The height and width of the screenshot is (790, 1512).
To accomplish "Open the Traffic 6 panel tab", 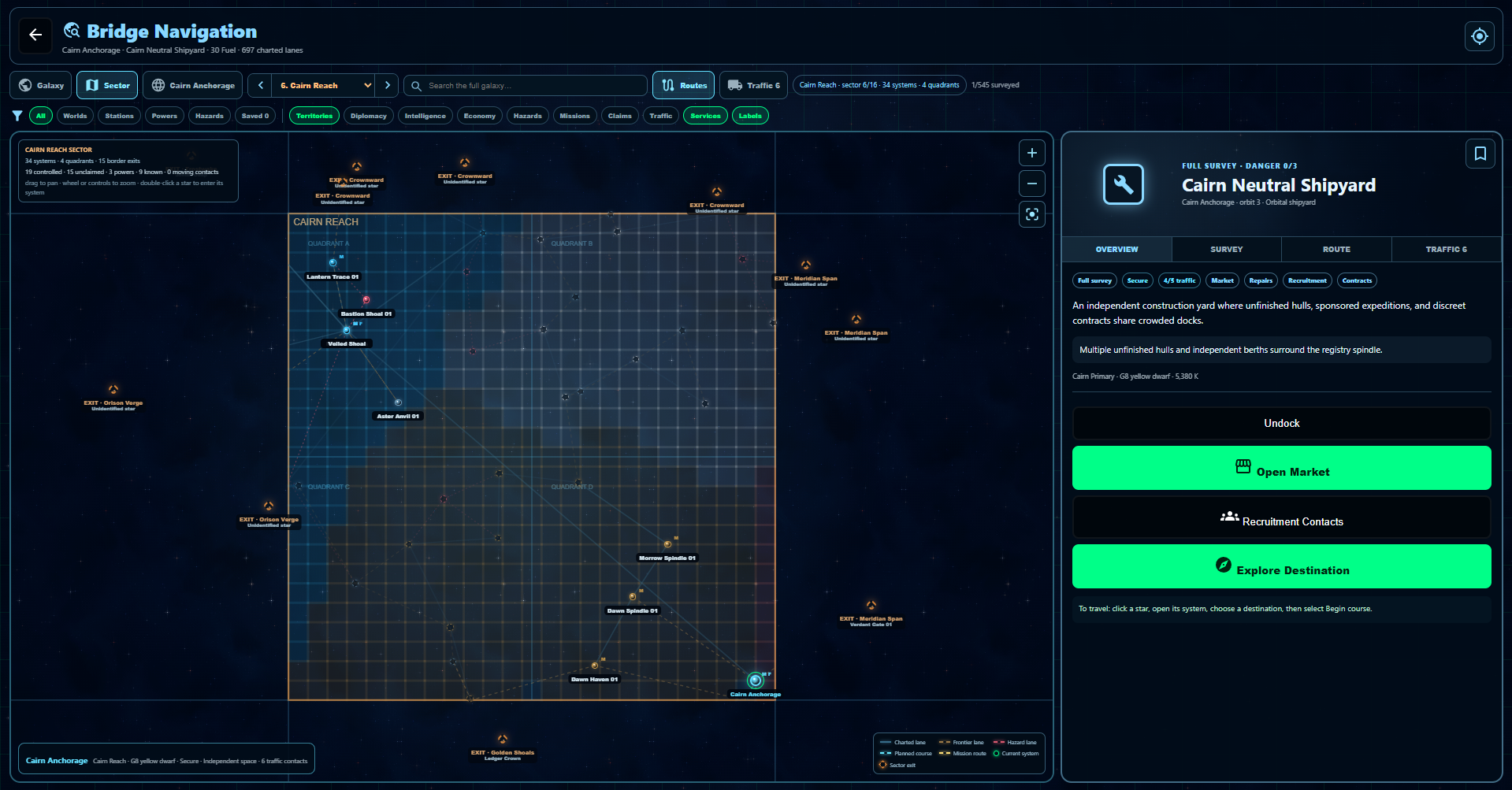I will (x=1446, y=250).
